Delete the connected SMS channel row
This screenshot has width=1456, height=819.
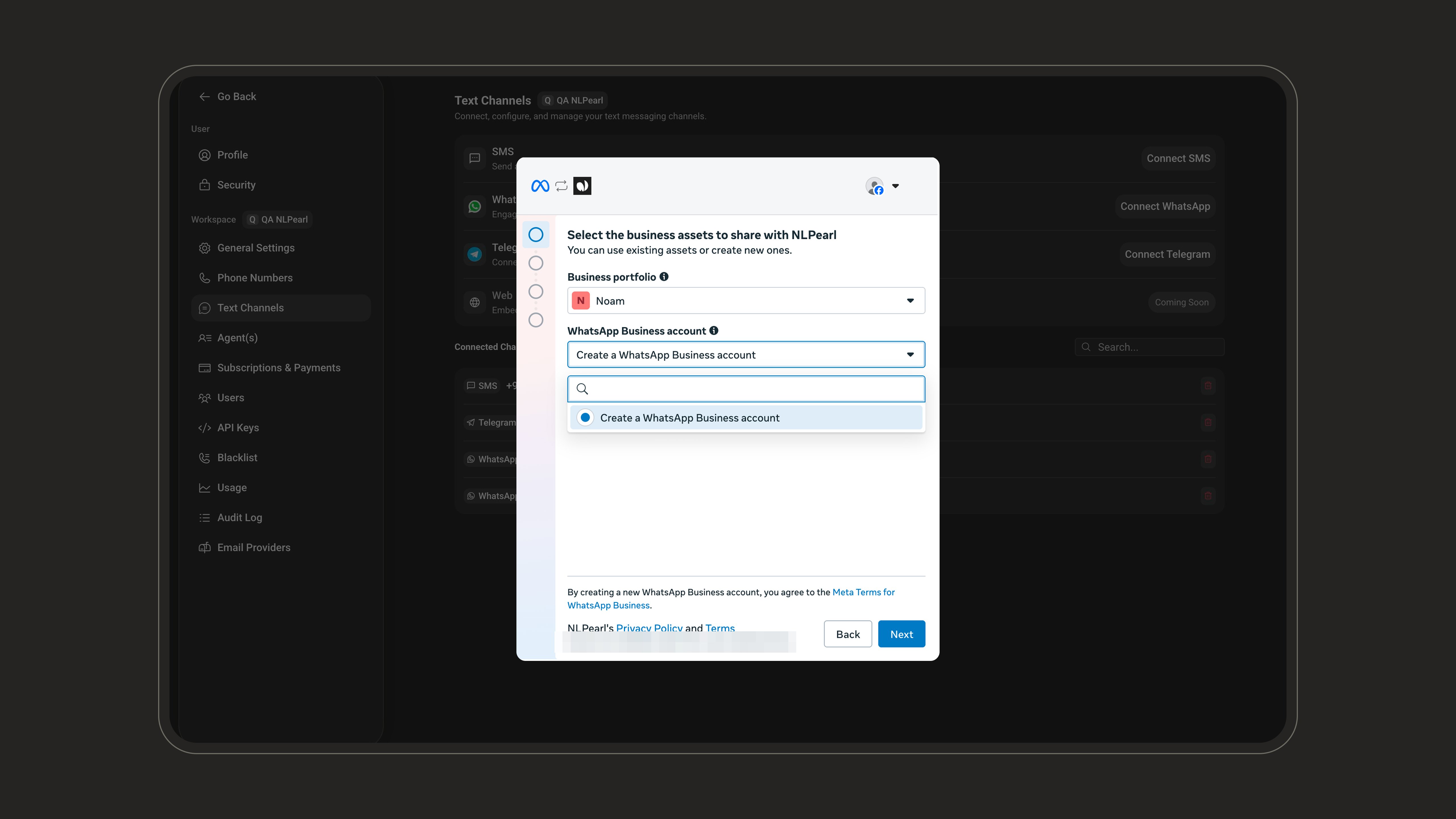point(1208,386)
